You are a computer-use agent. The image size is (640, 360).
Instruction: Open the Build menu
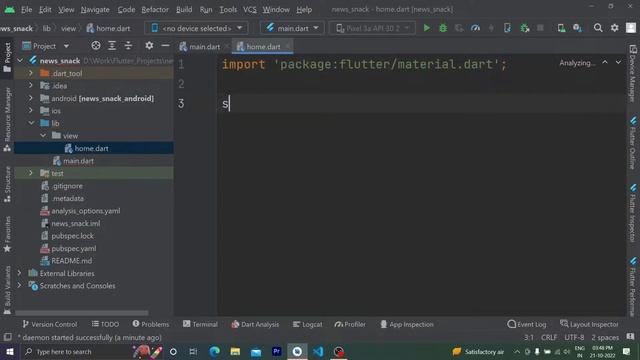click(184, 9)
